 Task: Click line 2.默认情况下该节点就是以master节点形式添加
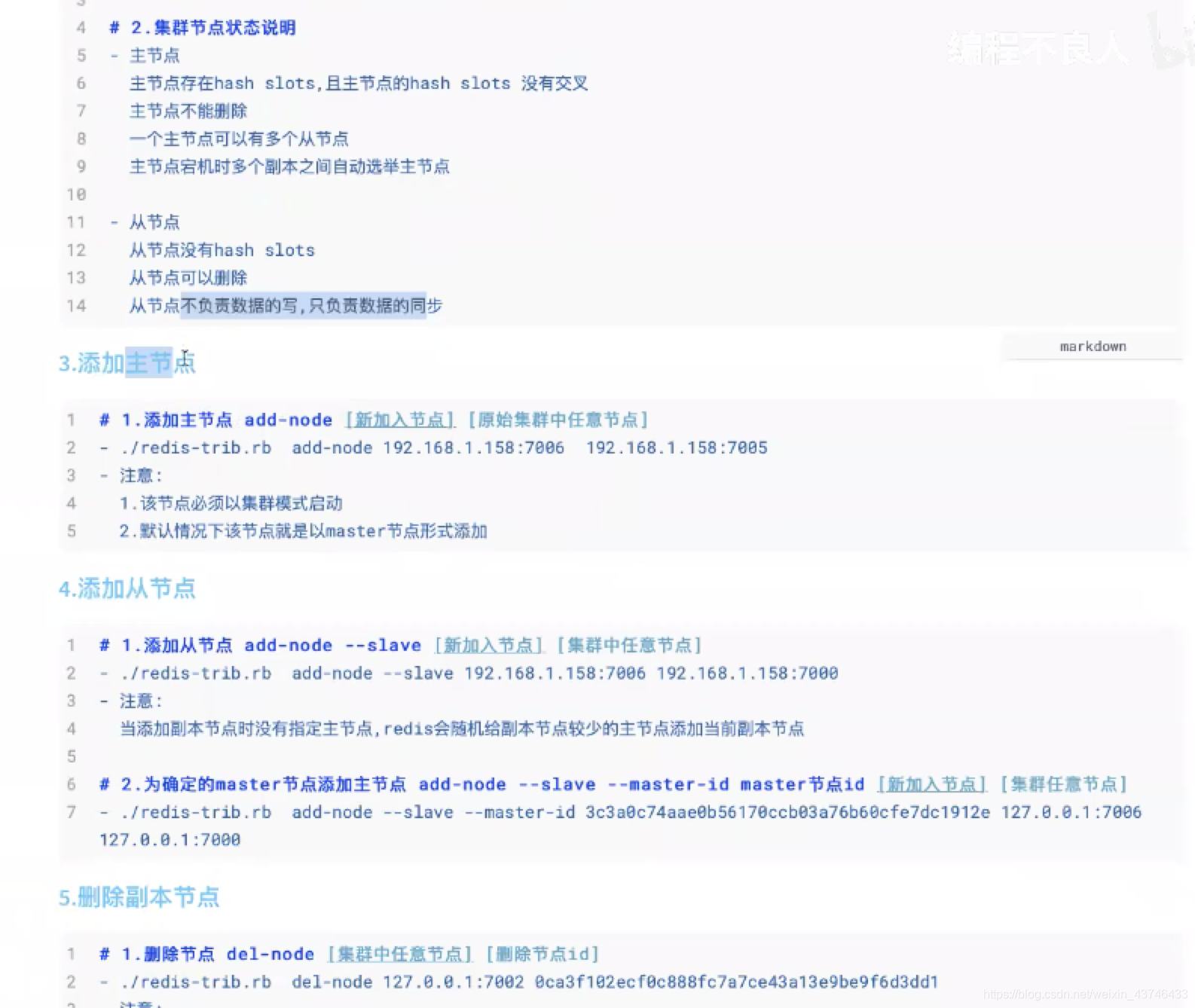tap(304, 531)
